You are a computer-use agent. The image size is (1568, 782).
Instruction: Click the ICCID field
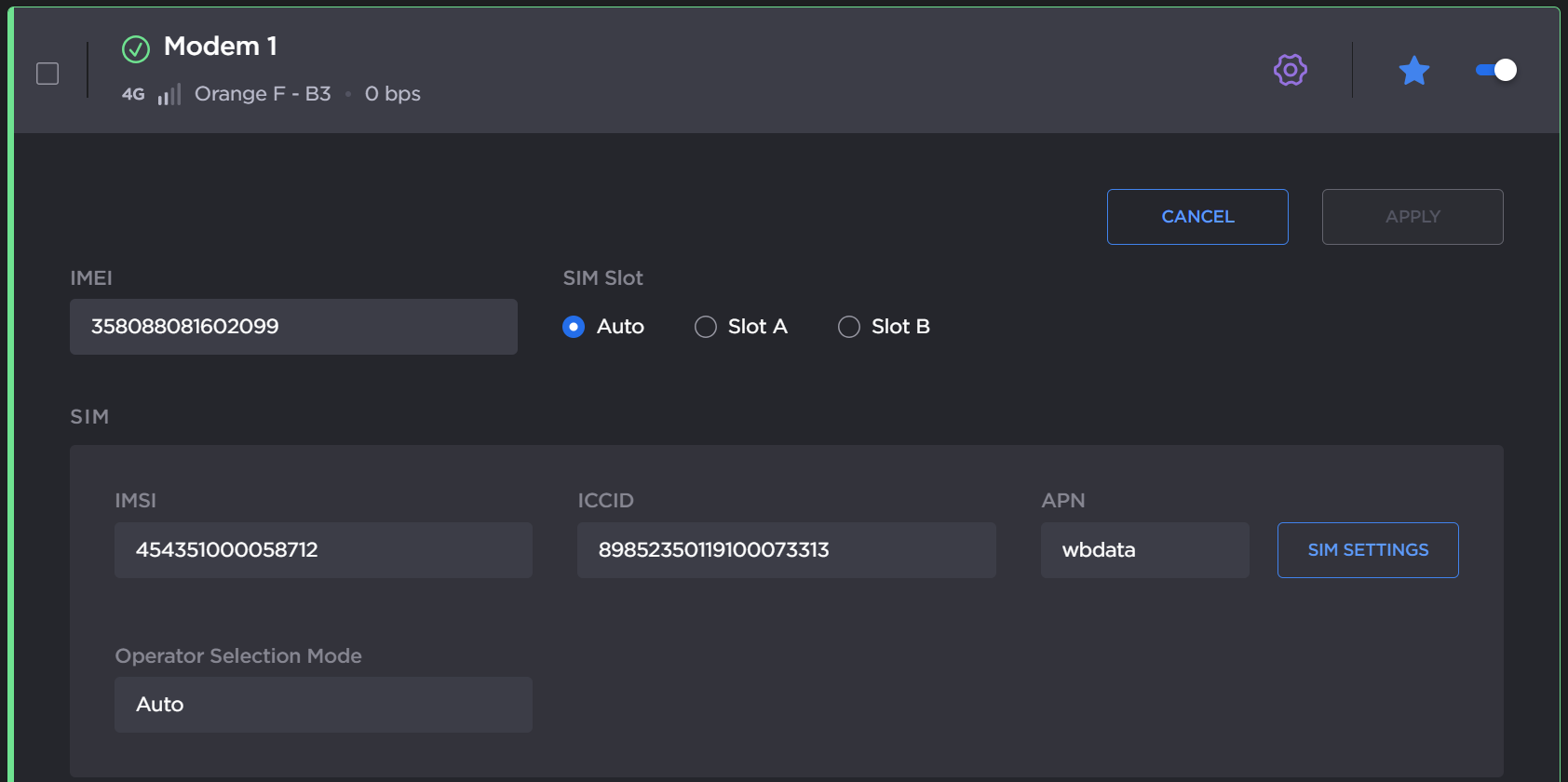[x=786, y=550]
